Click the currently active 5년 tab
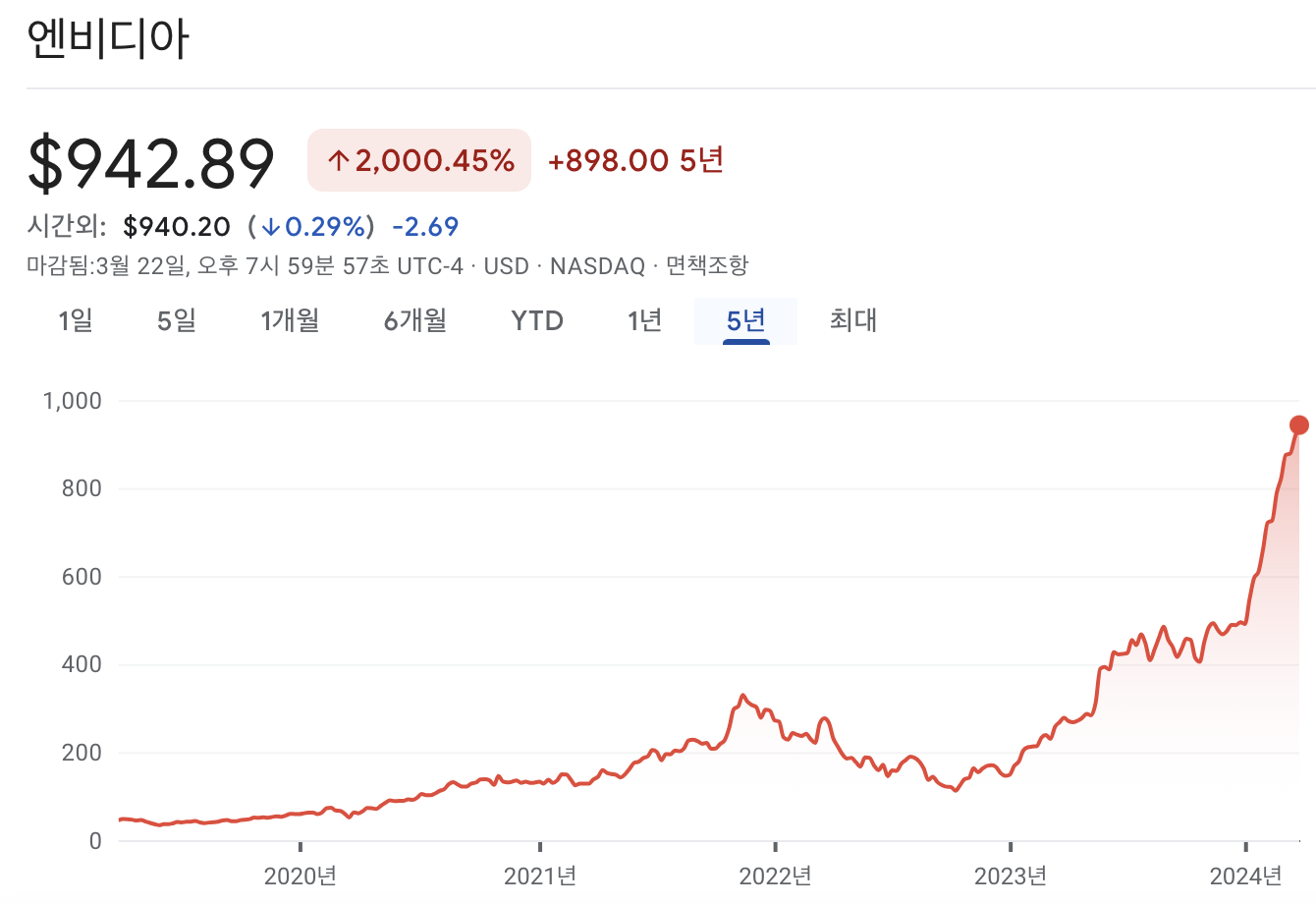 [746, 320]
